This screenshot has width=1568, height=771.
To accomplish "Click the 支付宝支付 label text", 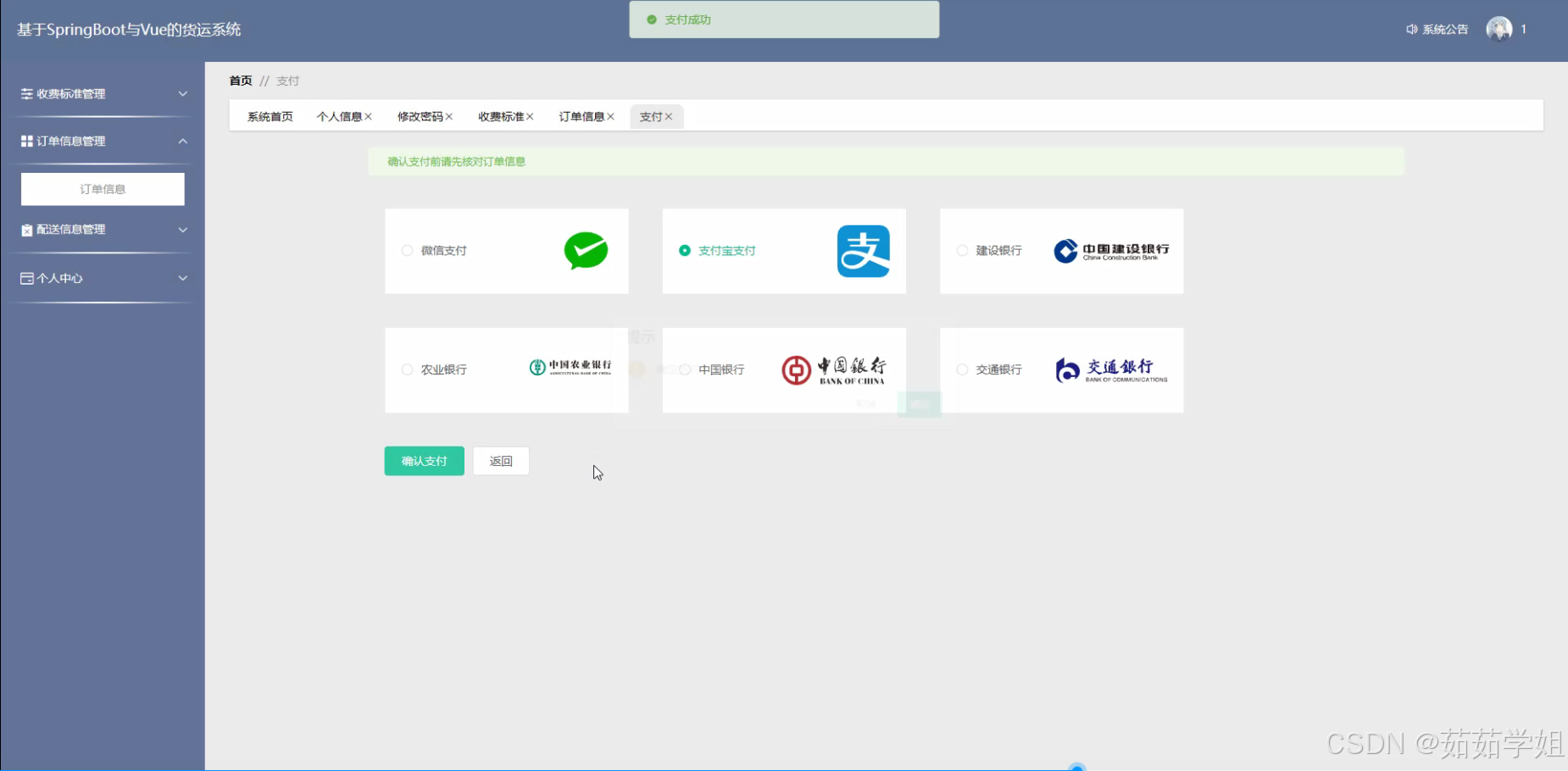I will pyautogui.click(x=727, y=251).
